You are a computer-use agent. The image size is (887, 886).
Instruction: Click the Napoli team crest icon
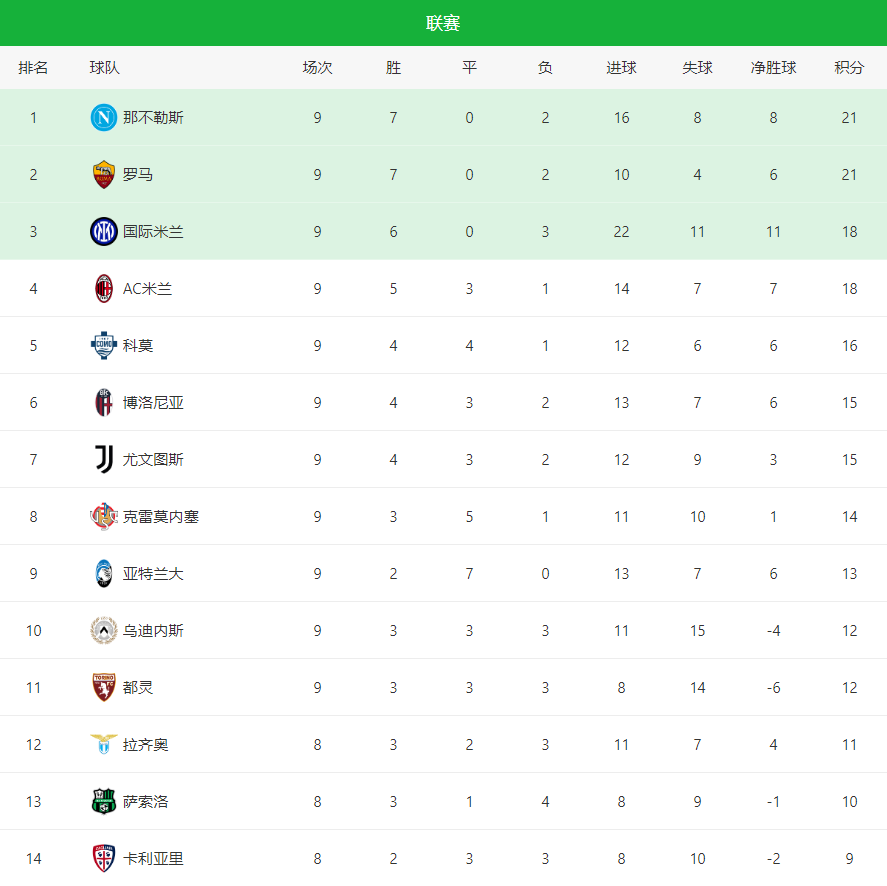tap(104, 118)
